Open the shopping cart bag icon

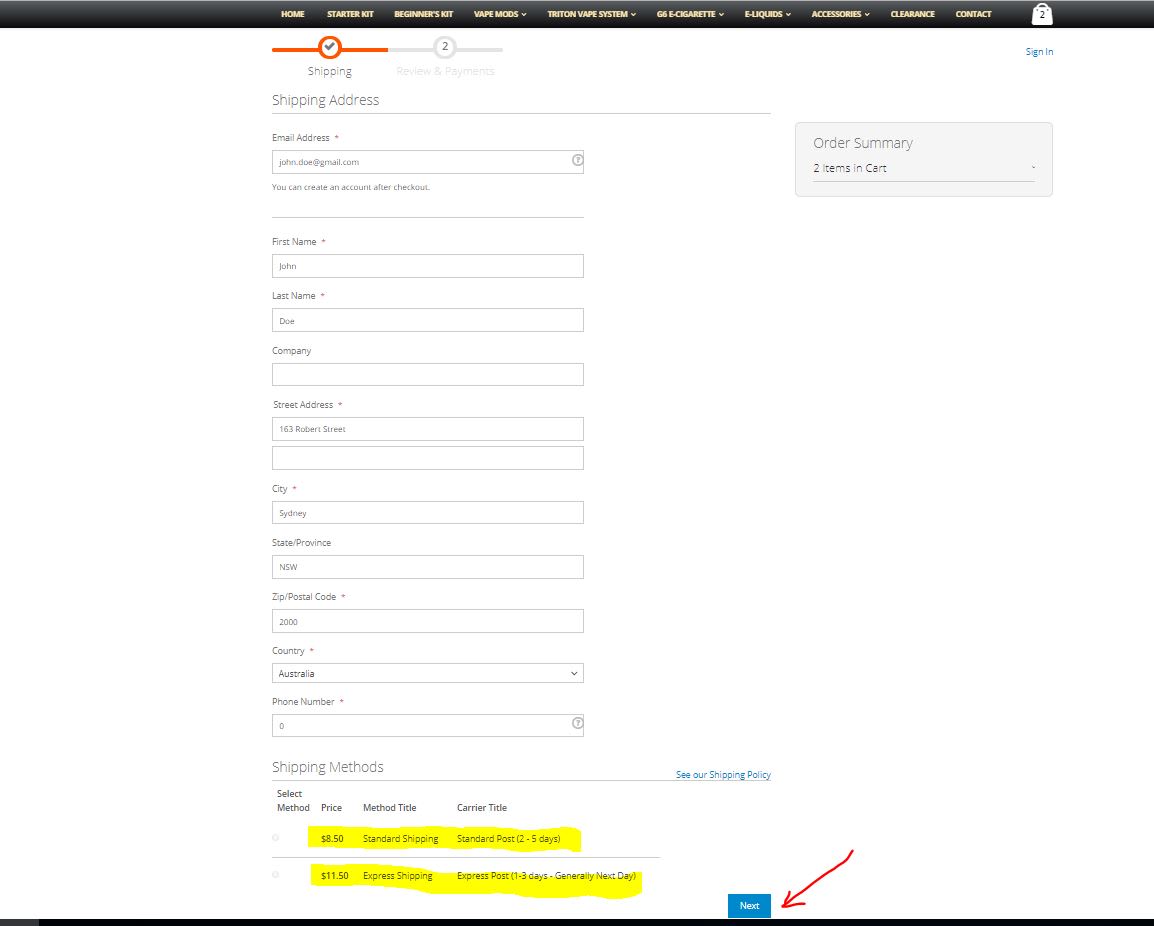[x=1041, y=14]
